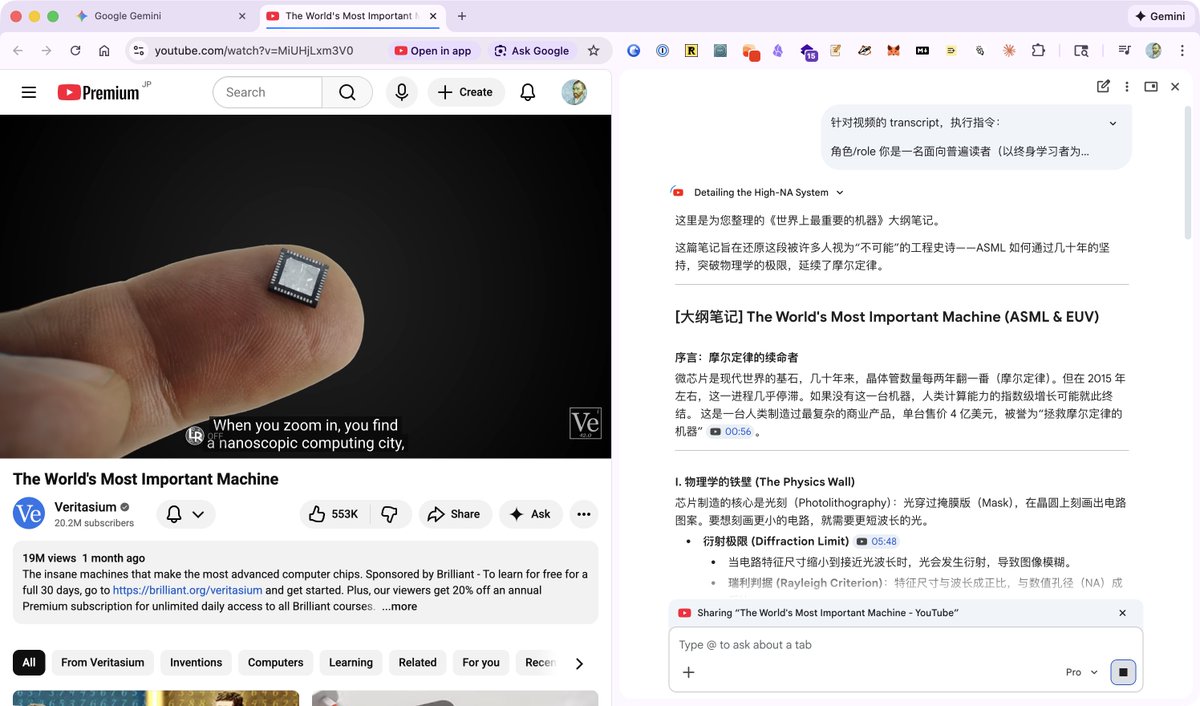Click the search magnifier in YouTube search bar

click(347, 91)
